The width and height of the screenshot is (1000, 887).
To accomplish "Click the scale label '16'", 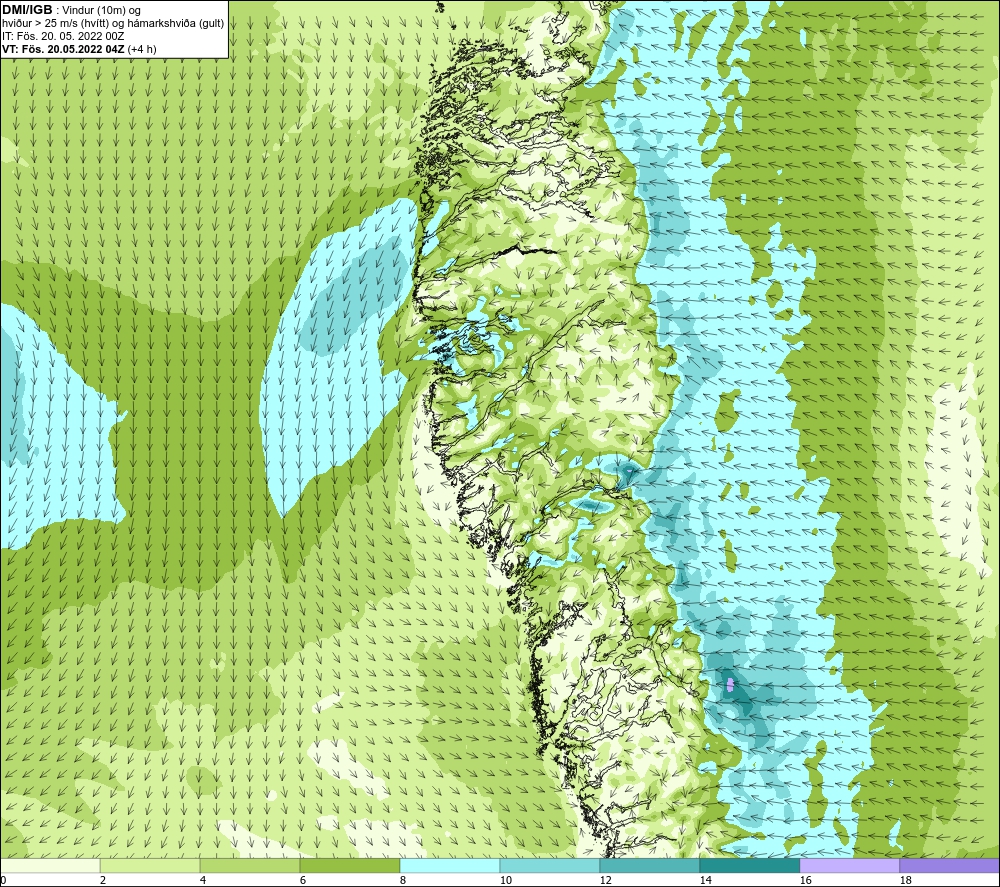I will pos(805,881).
